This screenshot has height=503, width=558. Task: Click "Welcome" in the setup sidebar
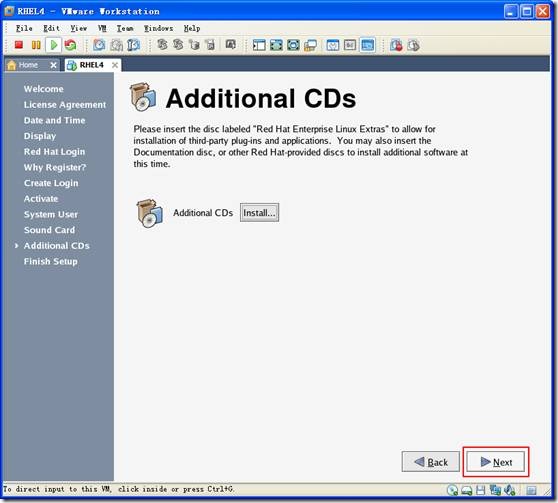[x=44, y=89]
